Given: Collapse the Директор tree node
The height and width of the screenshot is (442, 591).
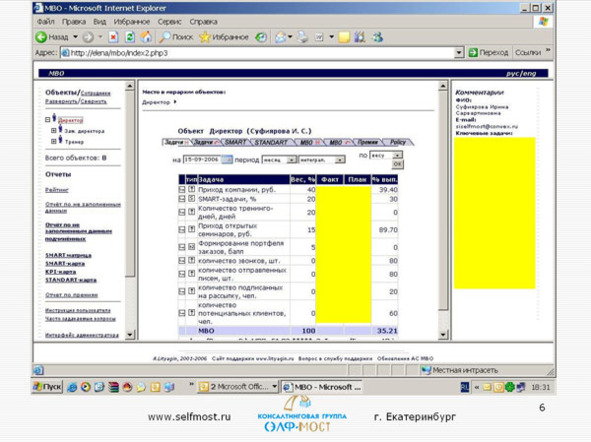Looking at the screenshot, I should tap(47, 120).
